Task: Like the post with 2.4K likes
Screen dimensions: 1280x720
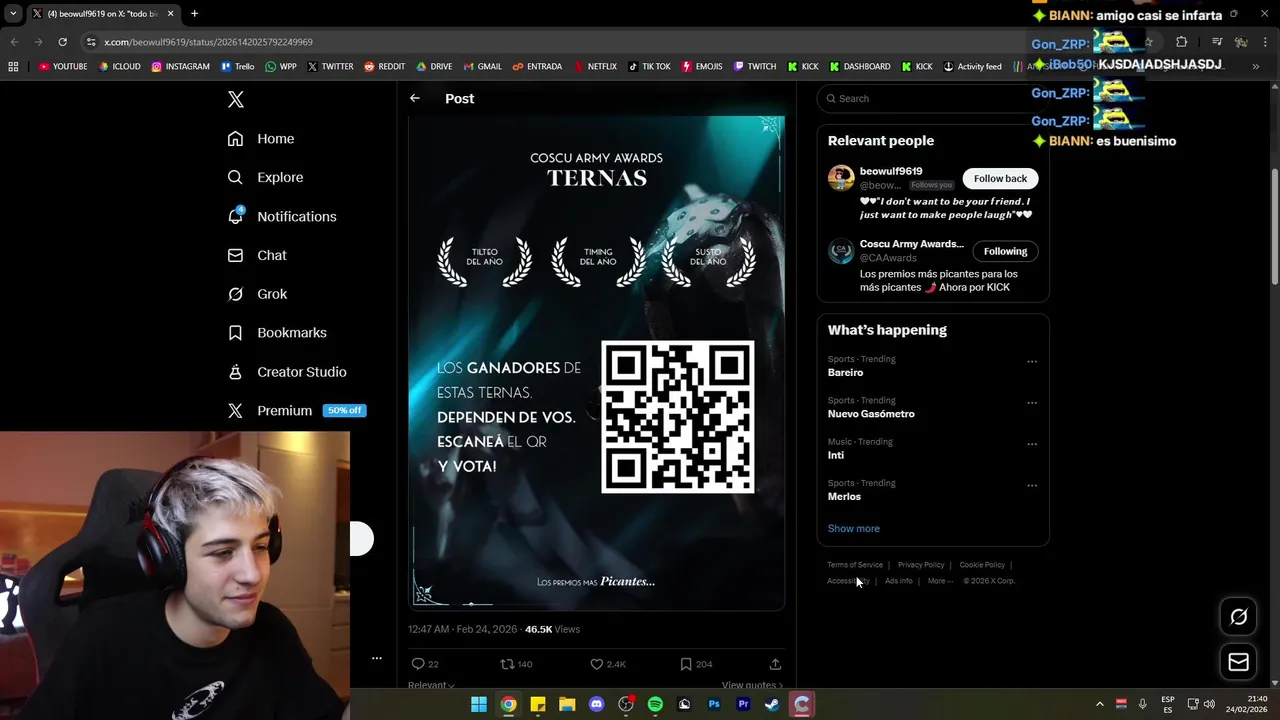Action: pyautogui.click(x=596, y=664)
